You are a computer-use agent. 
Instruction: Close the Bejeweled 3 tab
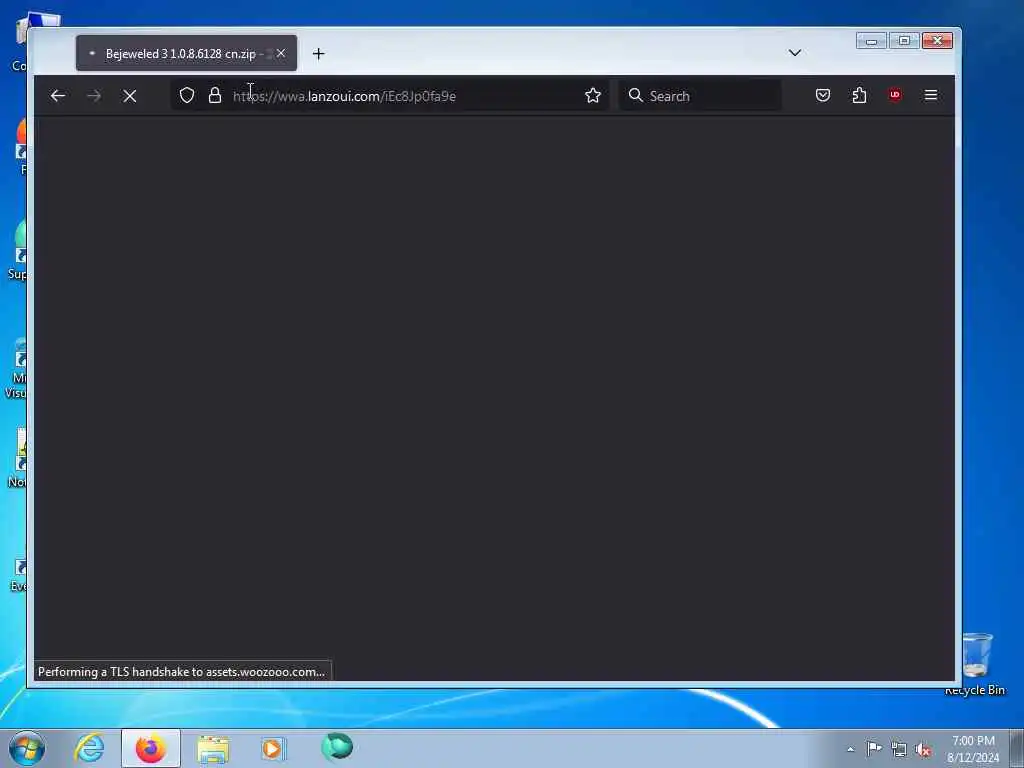click(x=281, y=53)
